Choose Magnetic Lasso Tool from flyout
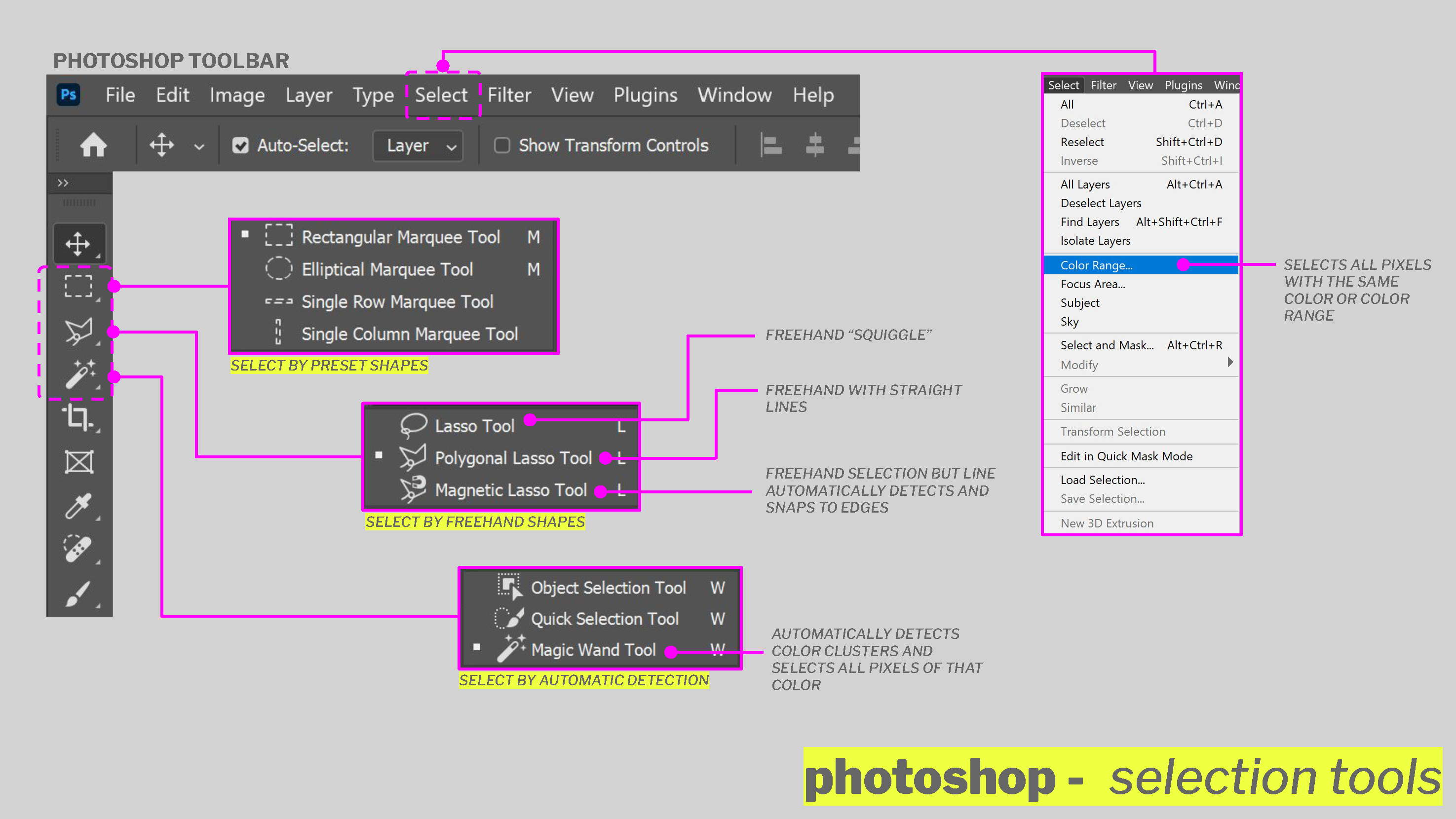Image resolution: width=1456 pixels, height=819 pixels. point(510,490)
